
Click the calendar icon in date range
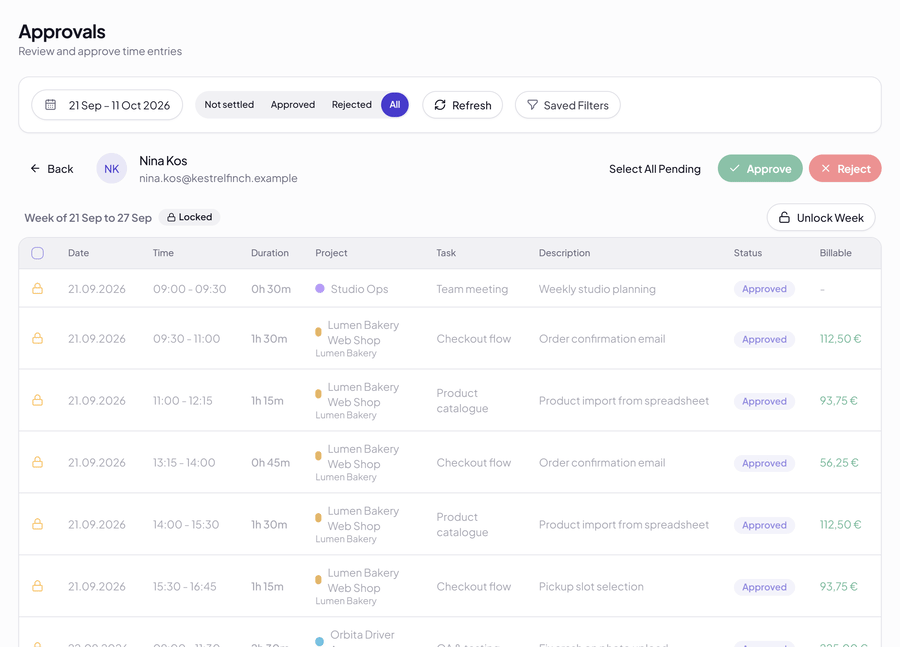(51, 104)
